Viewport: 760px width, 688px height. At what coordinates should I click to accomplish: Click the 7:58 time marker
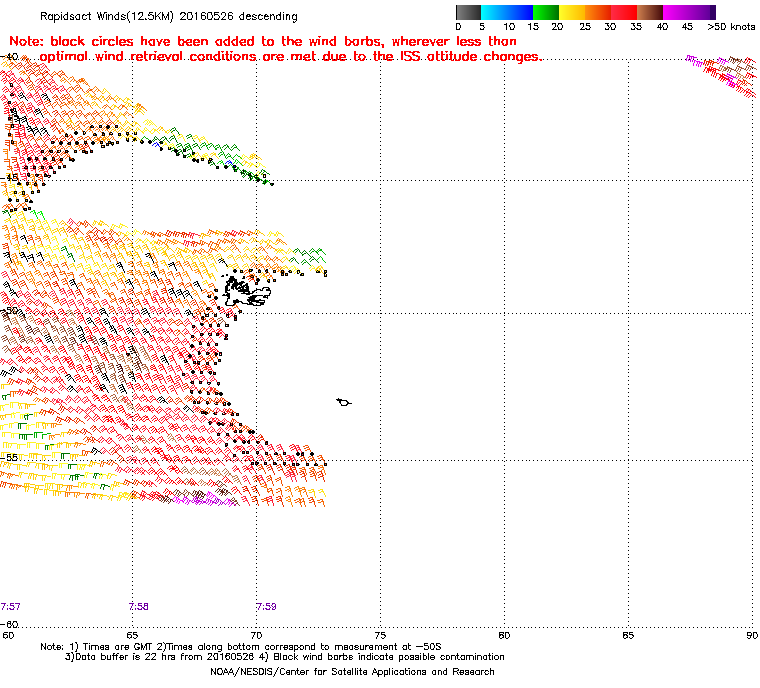[x=139, y=607]
